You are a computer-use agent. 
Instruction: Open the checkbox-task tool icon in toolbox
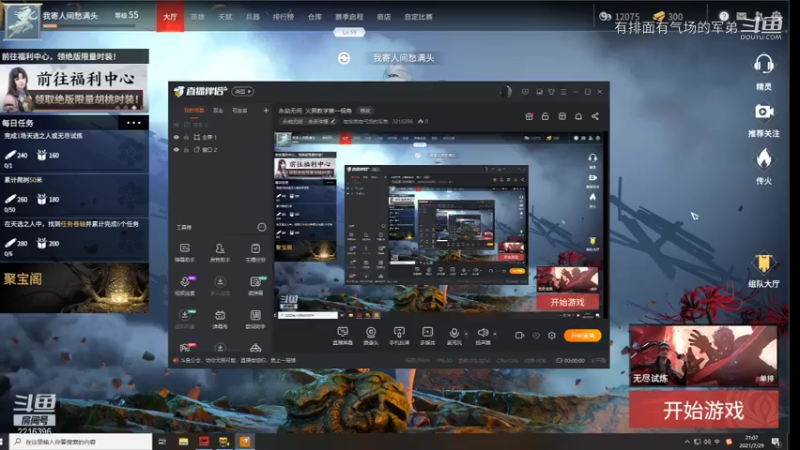[255, 248]
